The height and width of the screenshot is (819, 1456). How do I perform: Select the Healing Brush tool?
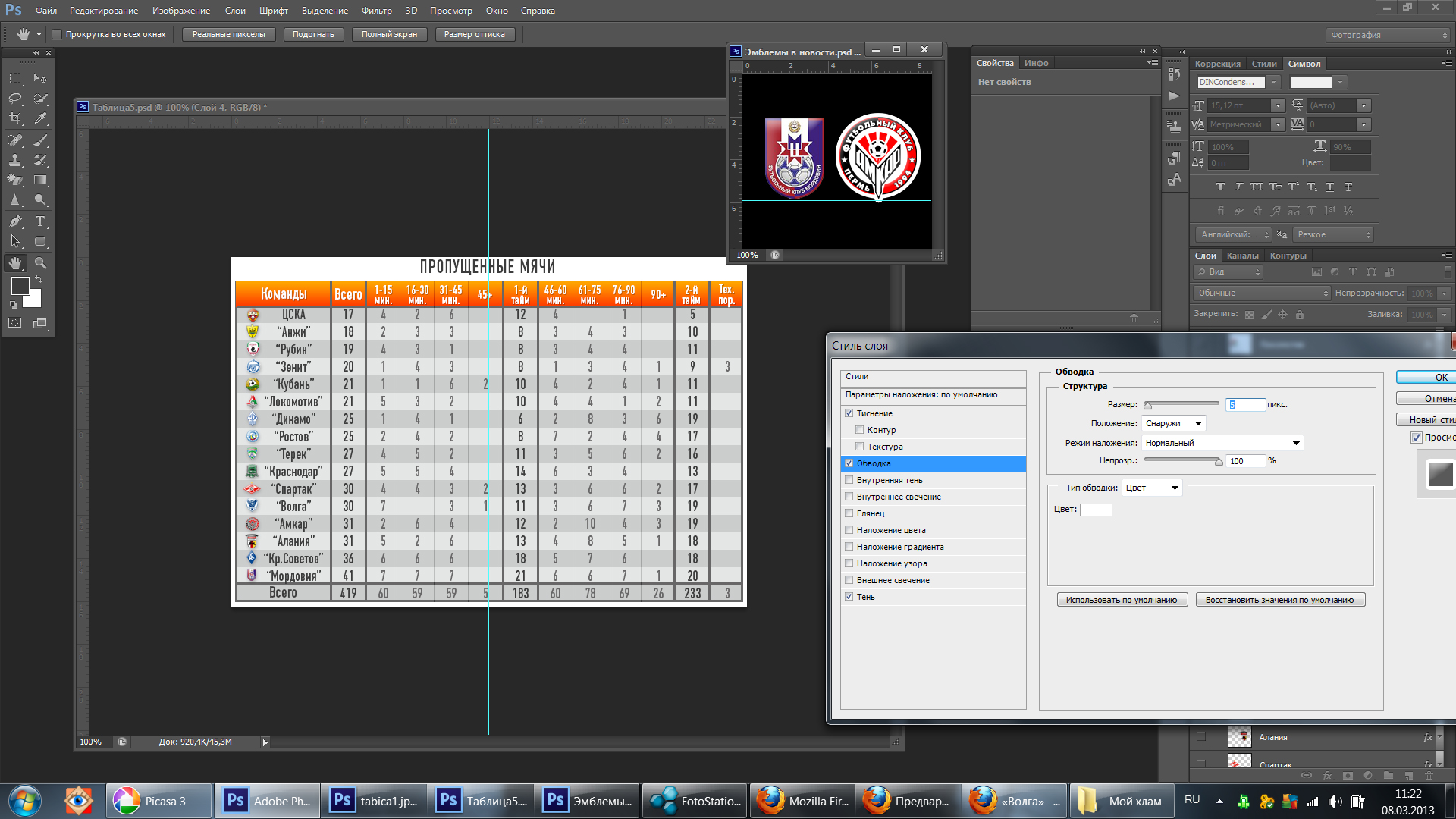pyautogui.click(x=15, y=140)
